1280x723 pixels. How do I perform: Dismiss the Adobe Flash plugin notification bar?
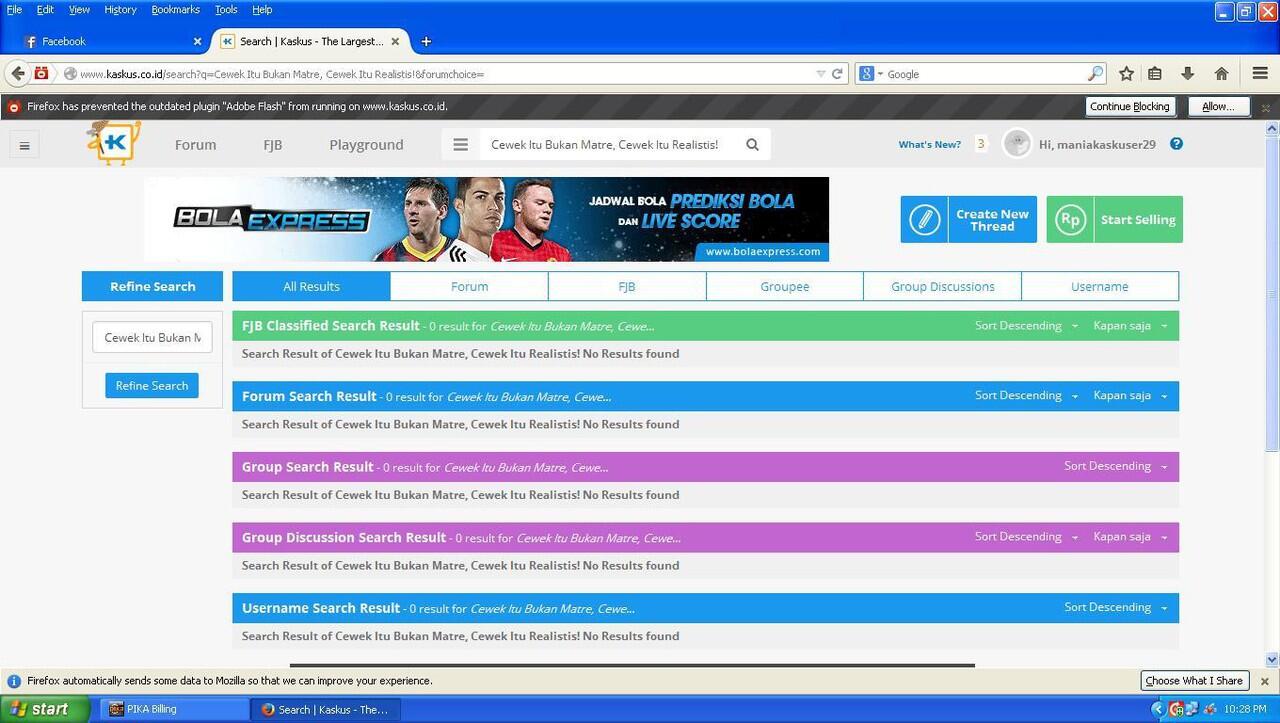(1265, 107)
